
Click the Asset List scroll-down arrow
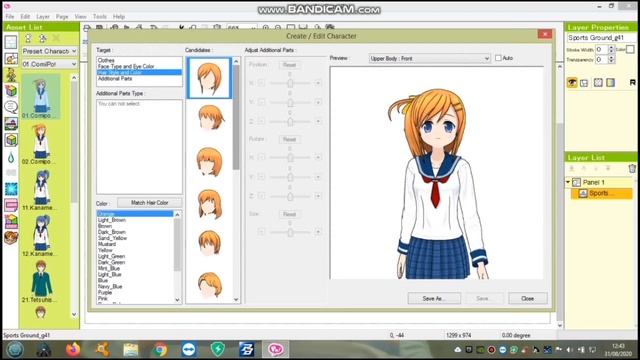[x=74, y=314]
